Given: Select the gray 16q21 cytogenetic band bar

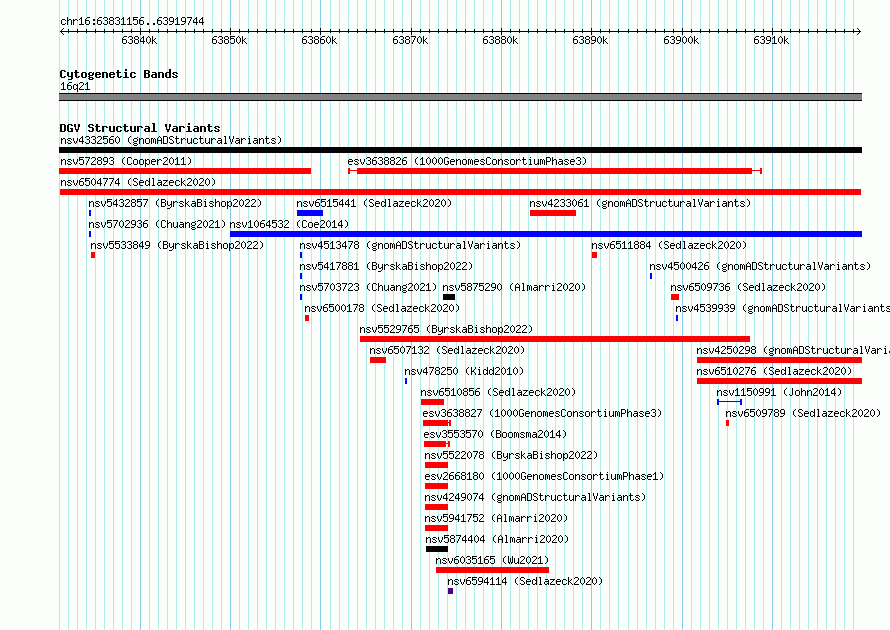Looking at the screenshot, I should pos(460,97).
